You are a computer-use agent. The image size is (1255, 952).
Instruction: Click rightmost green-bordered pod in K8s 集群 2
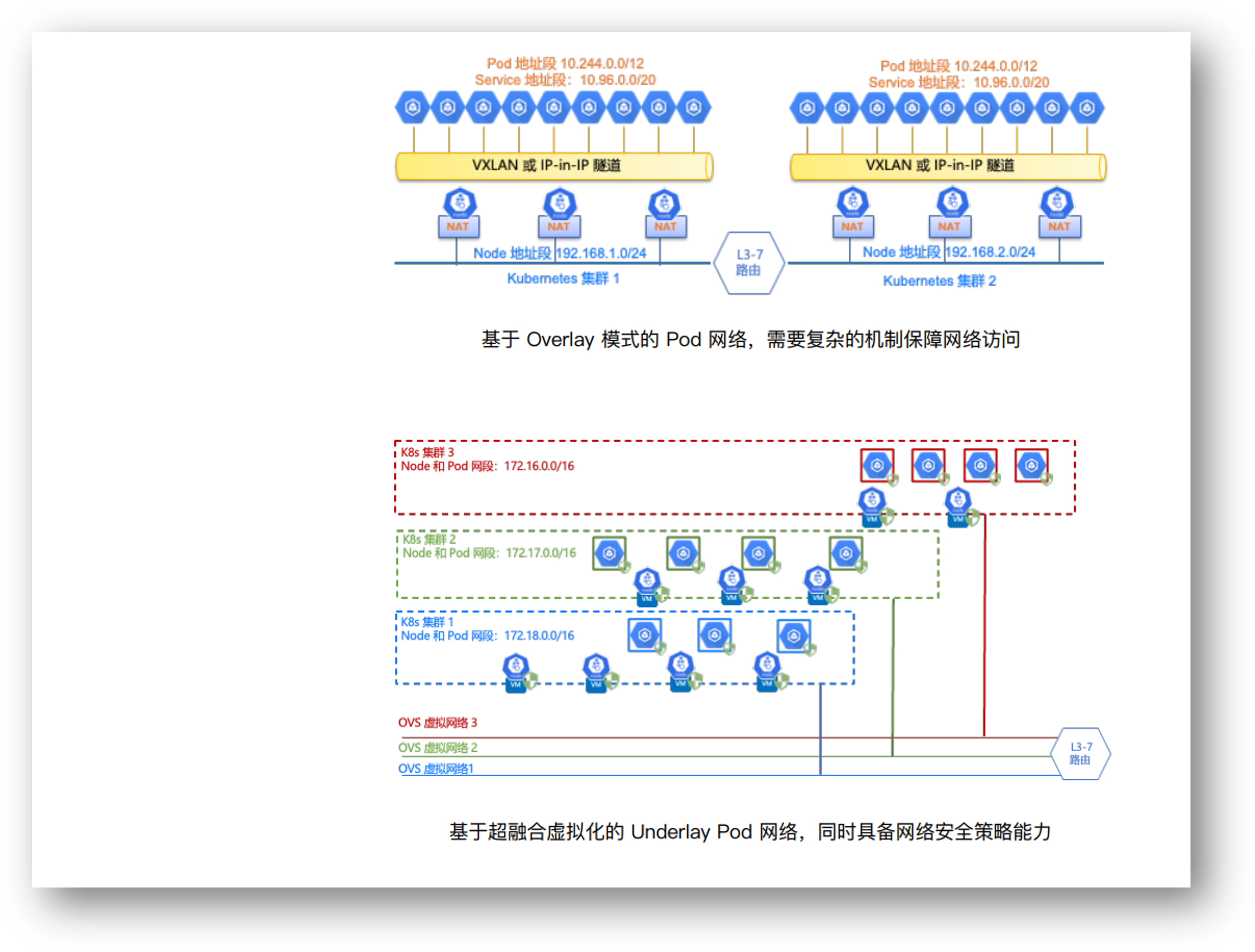coord(846,553)
